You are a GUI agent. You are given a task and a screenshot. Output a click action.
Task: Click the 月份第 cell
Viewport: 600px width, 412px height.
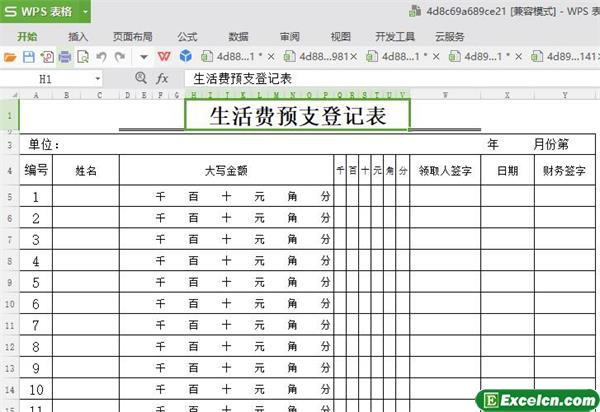coord(551,145)
